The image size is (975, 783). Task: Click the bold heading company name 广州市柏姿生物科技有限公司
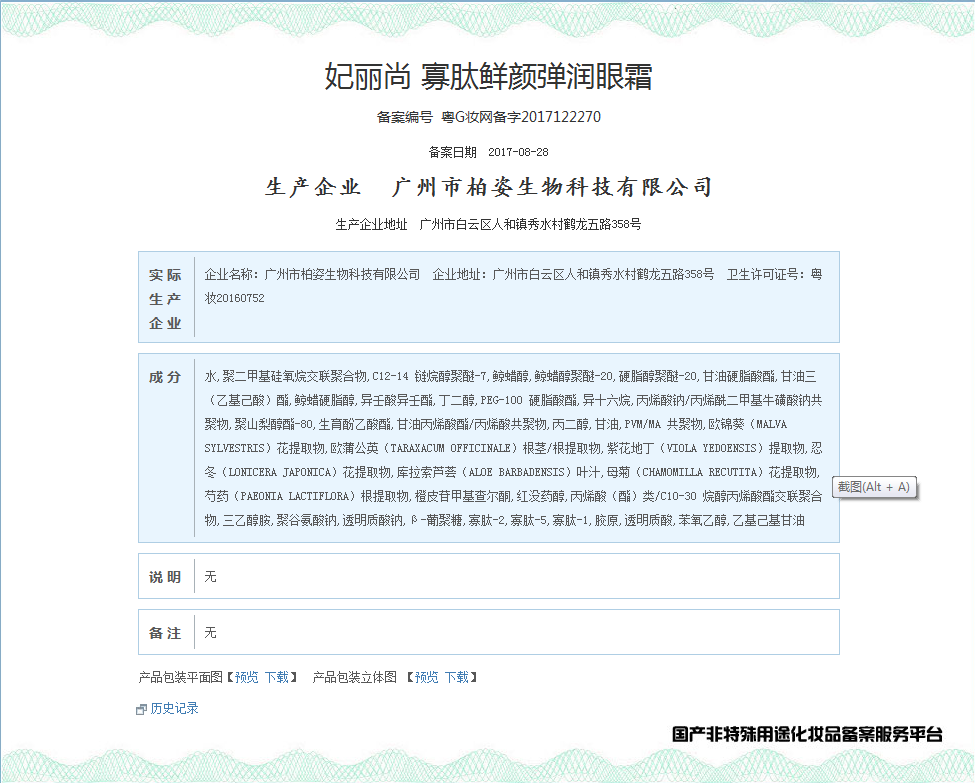[x=552, y=187]
